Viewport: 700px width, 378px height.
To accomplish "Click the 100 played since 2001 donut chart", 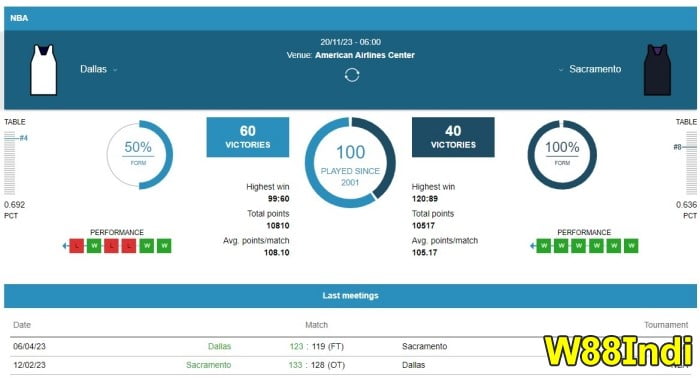I will click(350, 162).
